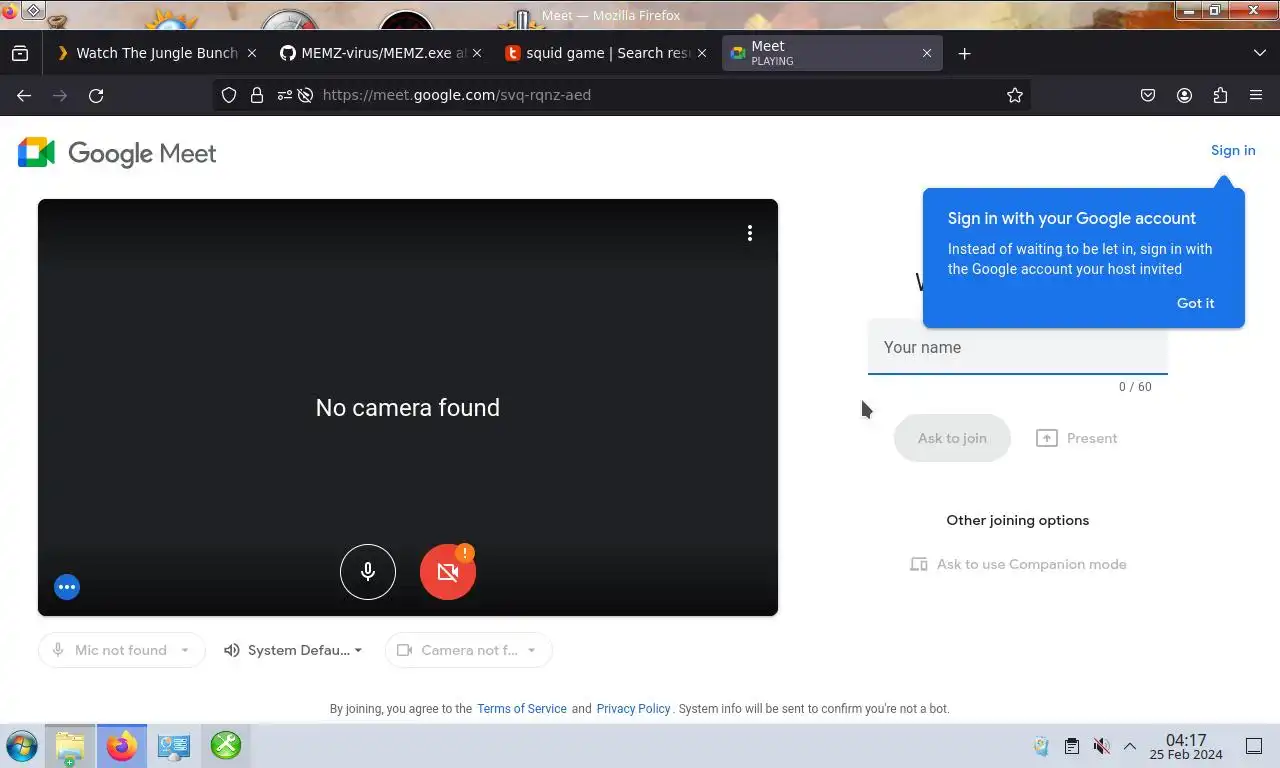
Task: Expand the System Default speaker dropdown
Action: 294,650
